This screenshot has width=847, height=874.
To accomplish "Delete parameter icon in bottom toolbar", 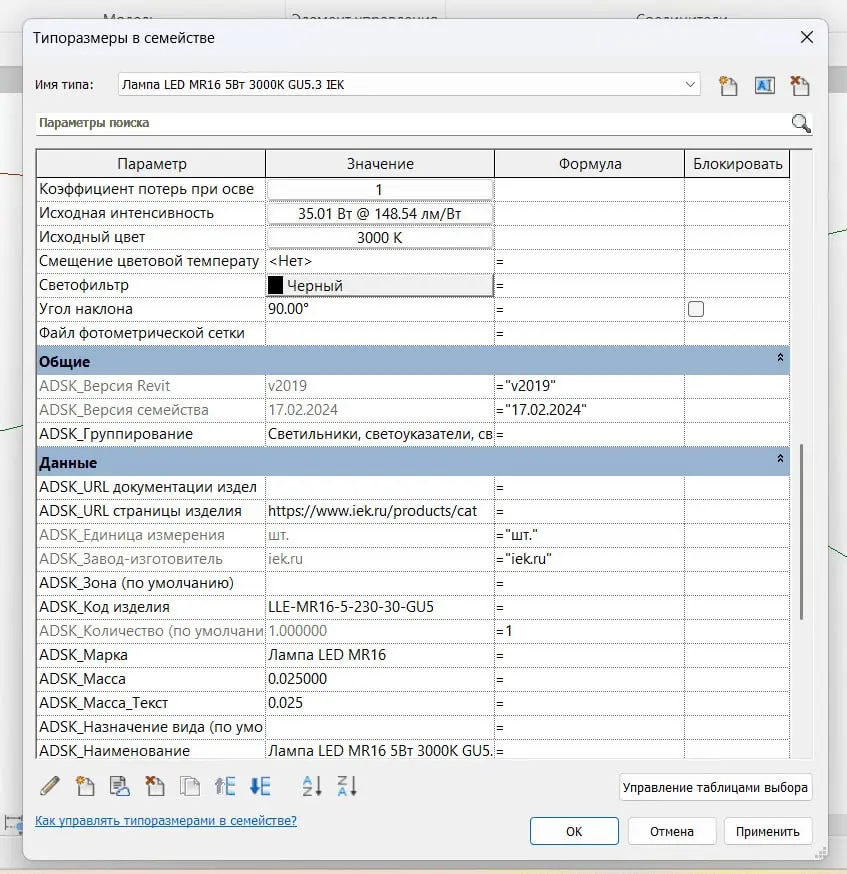I will 154,786.
